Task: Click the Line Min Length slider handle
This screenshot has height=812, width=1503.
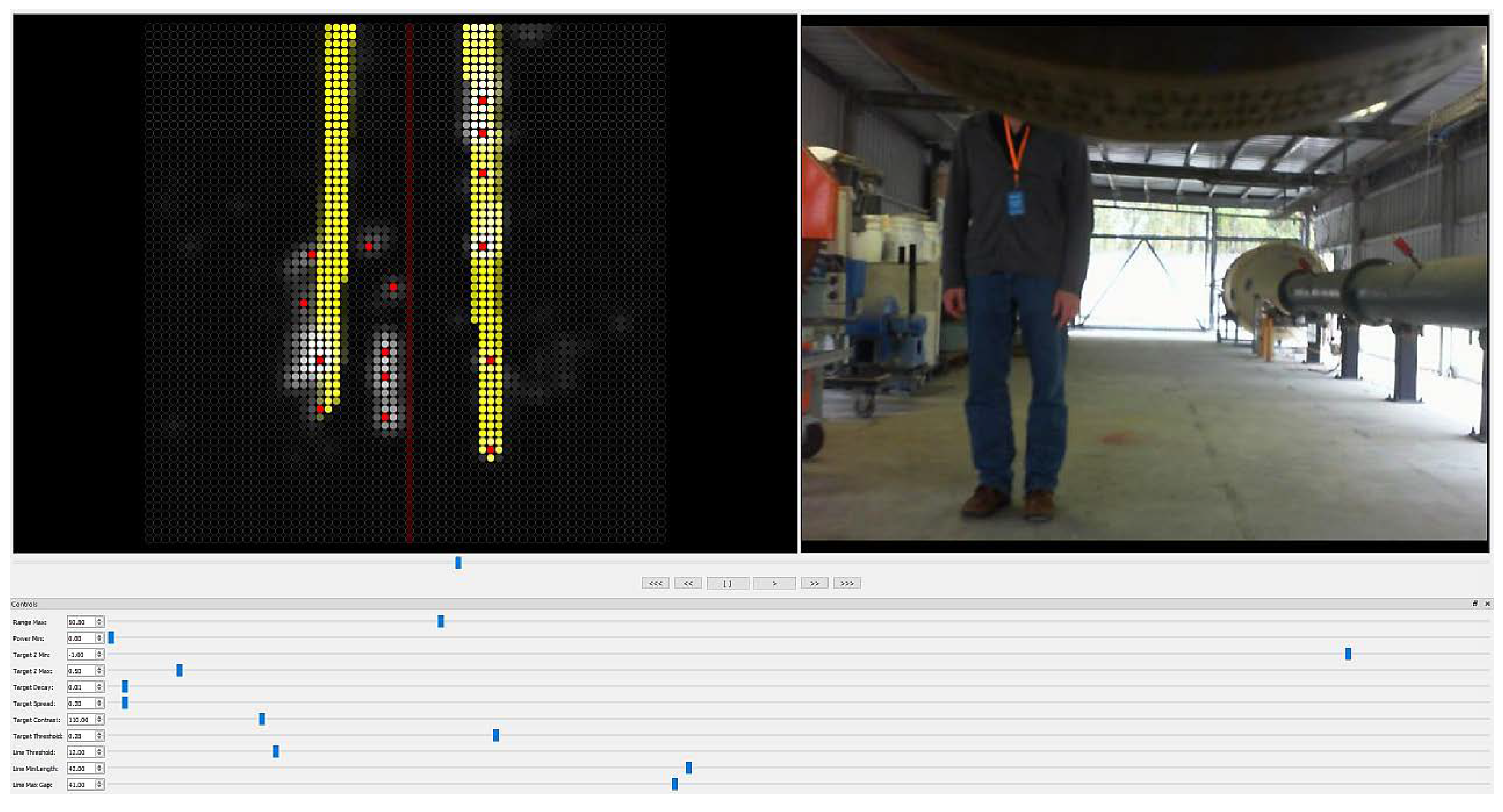Action: [689, 768]
